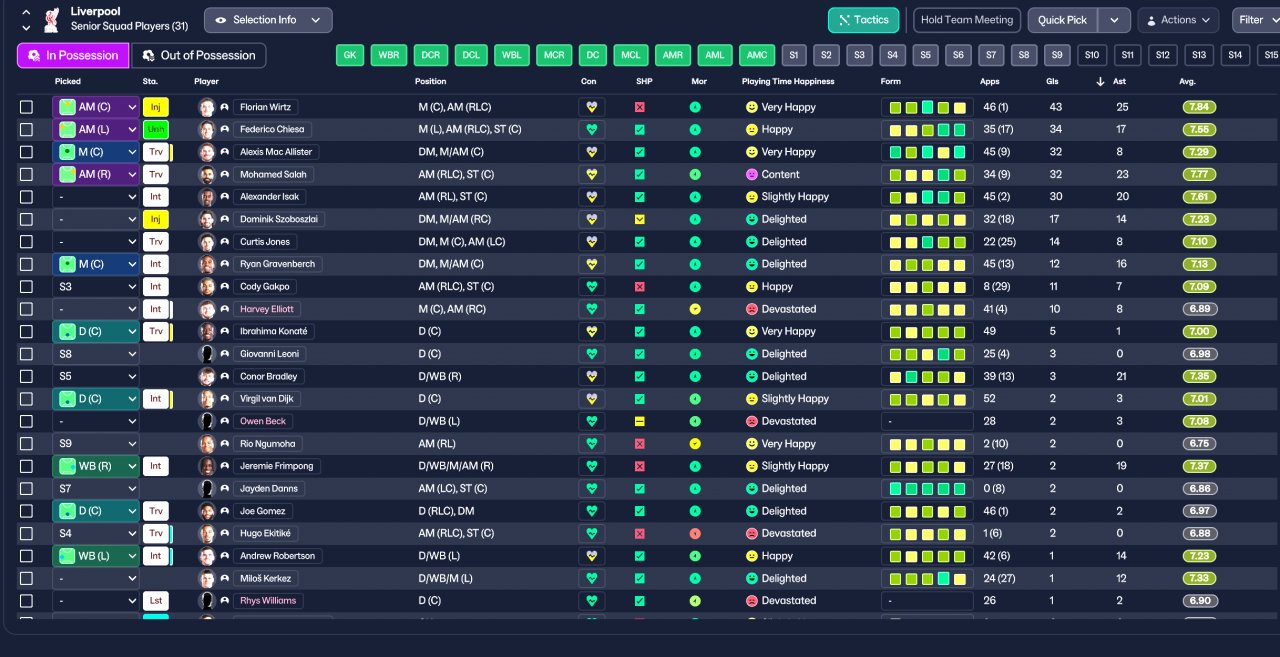1280x657 pixels.
Task: Click Mohamed Salah's content face icon
Action: [x=752, y=174]
